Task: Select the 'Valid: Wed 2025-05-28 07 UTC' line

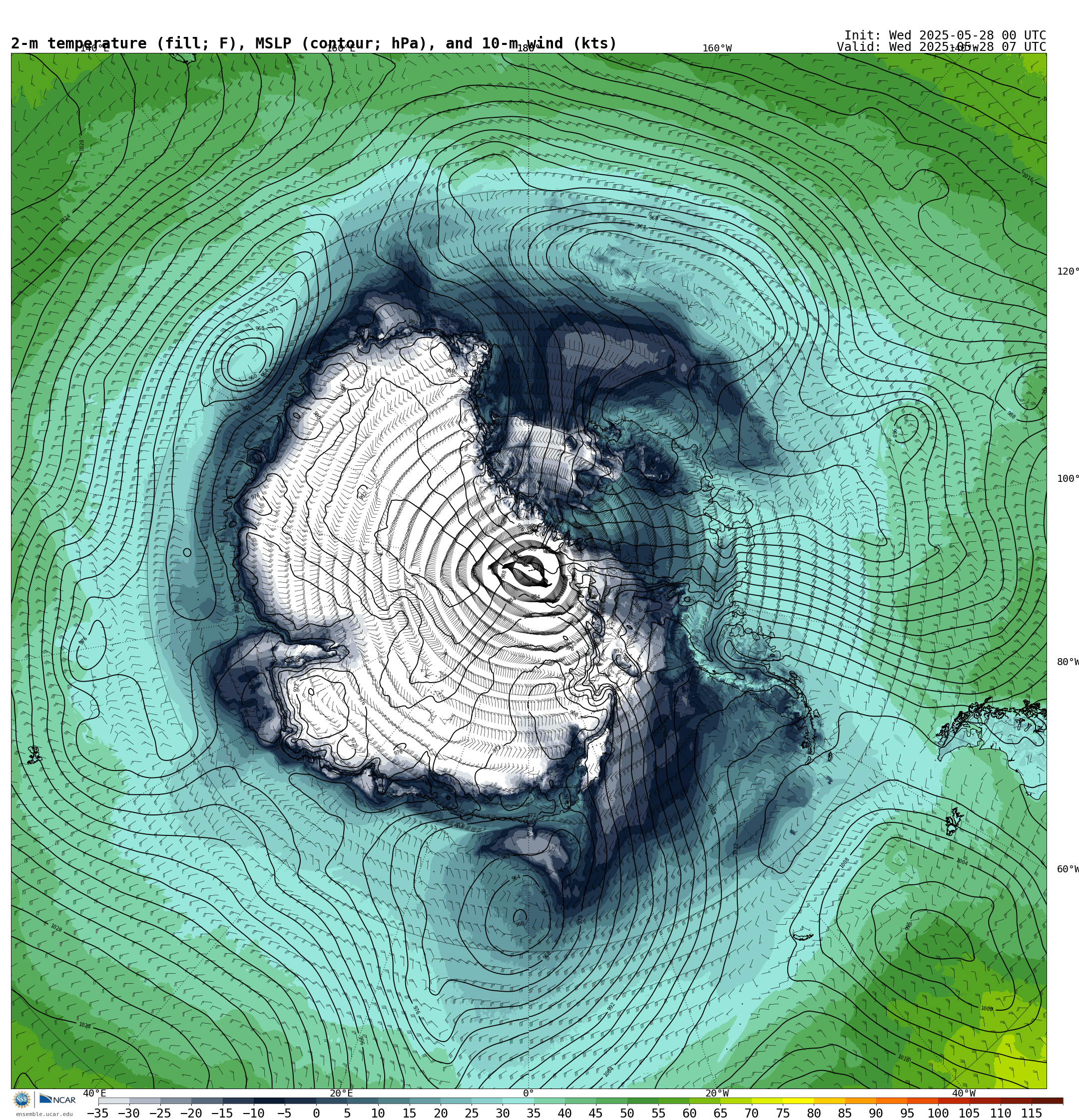Action: (x=941, y=47)
